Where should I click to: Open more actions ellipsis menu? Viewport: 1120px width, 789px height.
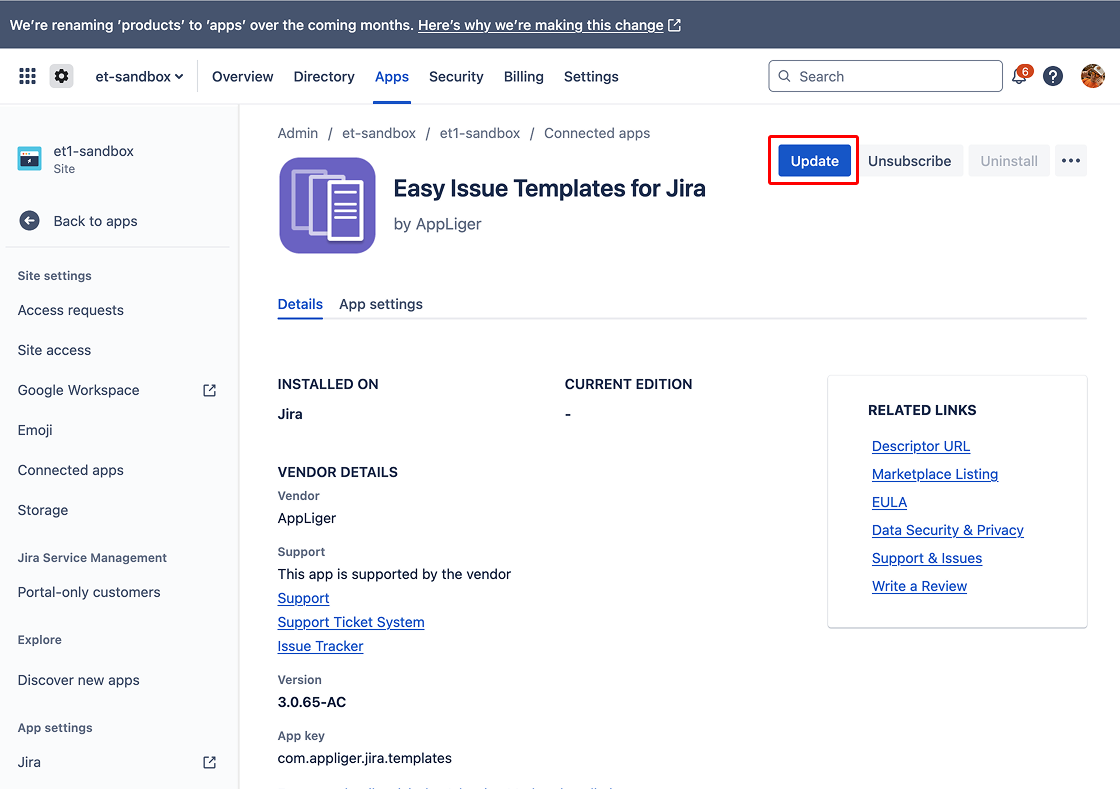point(1071,161)
